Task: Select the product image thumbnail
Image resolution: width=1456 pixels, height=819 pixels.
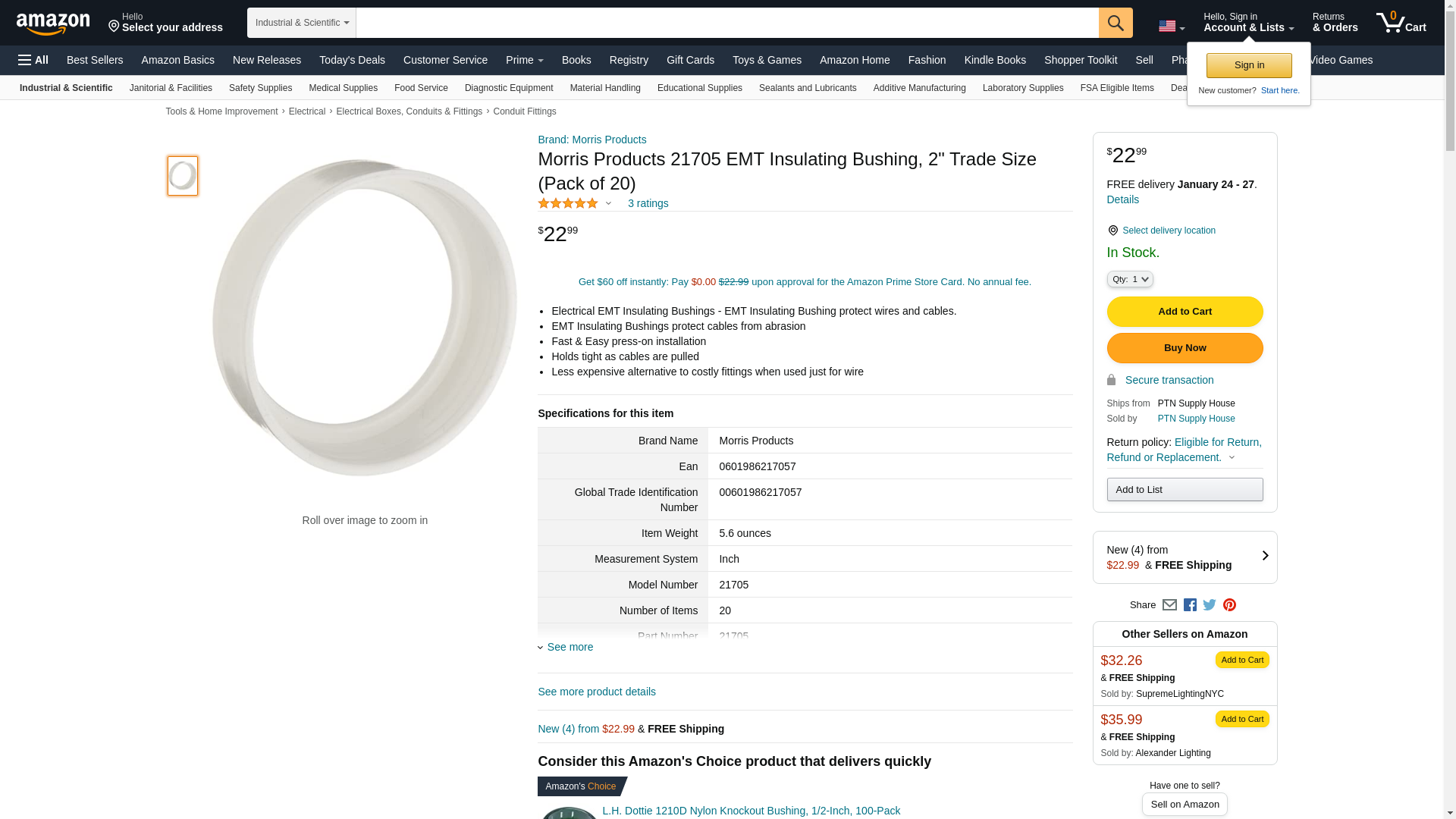Action: click(x=183, y=176)
